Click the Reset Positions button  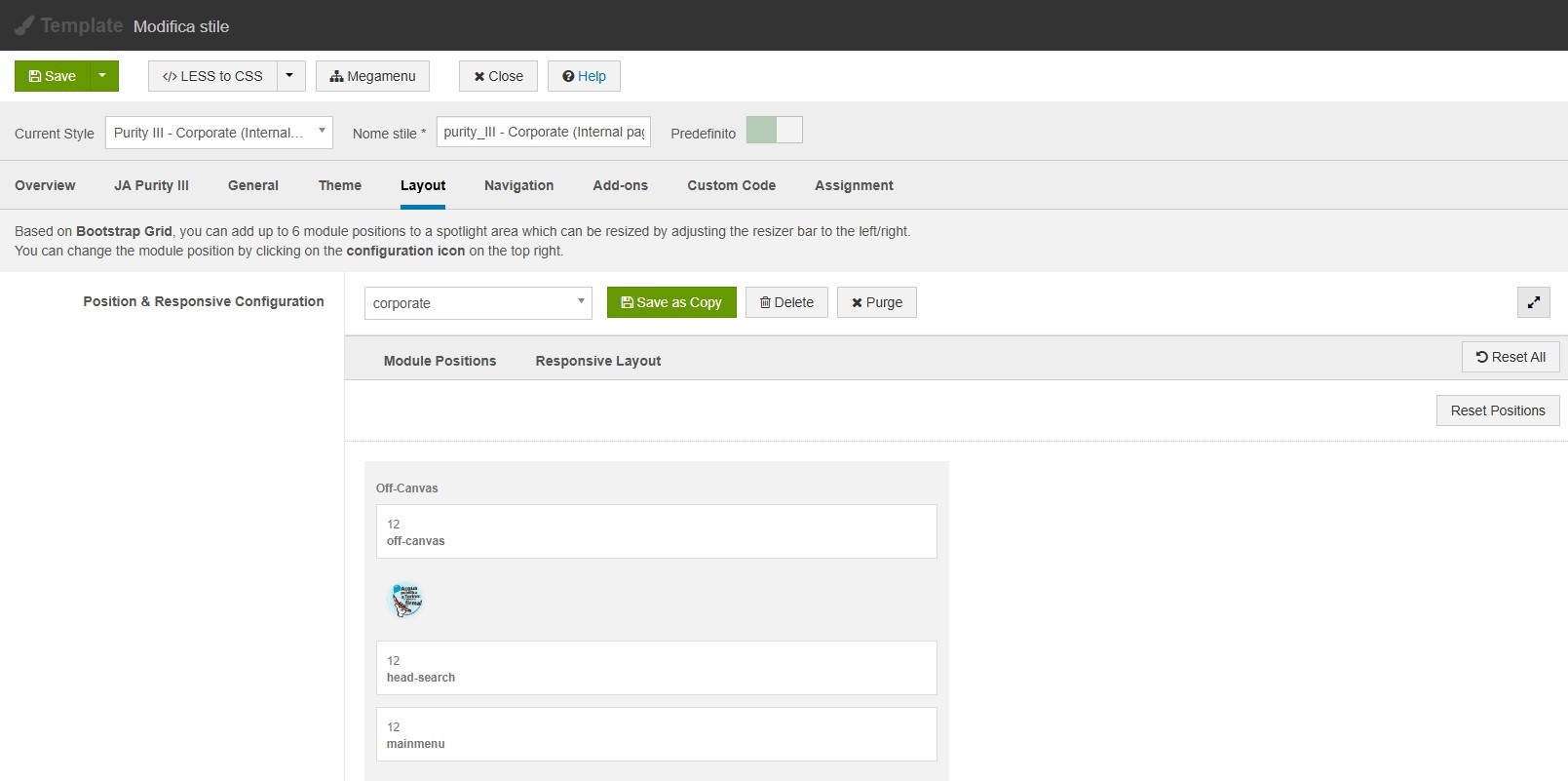pyautogui.click(x=1497, y=410)
